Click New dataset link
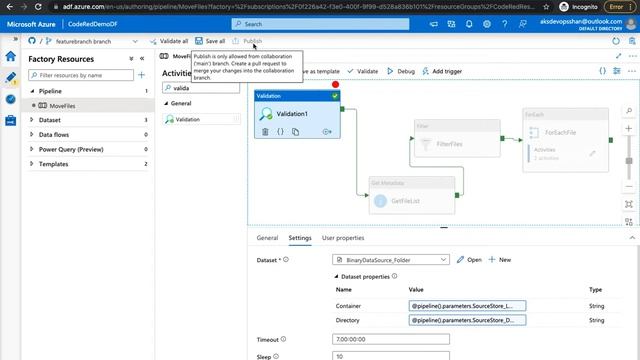Viewport: 640px width, 360px height. [x=500, y=260]
